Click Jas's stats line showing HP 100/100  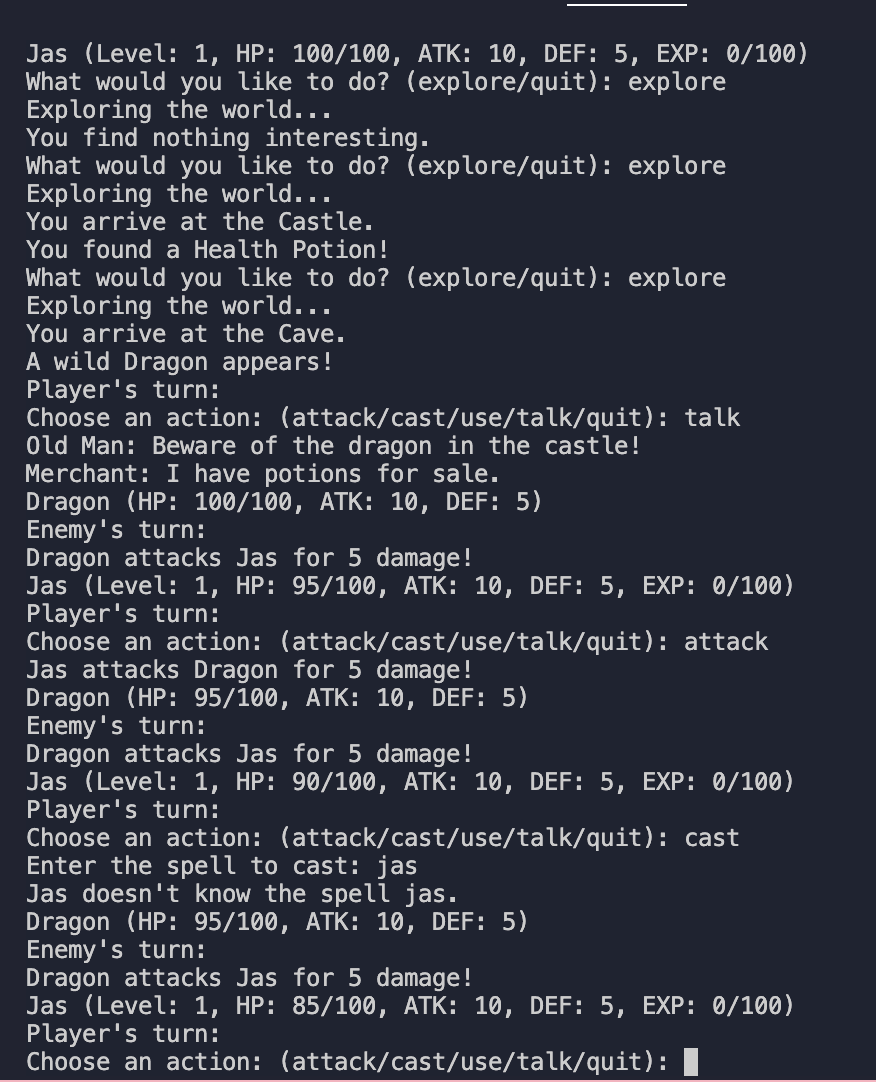click(417, 54)
